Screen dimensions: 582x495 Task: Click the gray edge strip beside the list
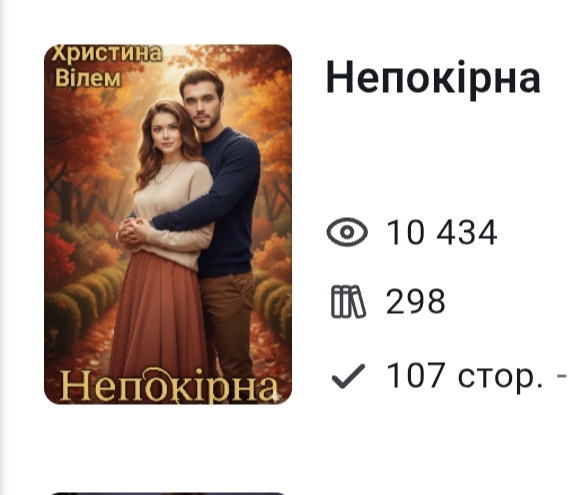click(x=3, y=248)
